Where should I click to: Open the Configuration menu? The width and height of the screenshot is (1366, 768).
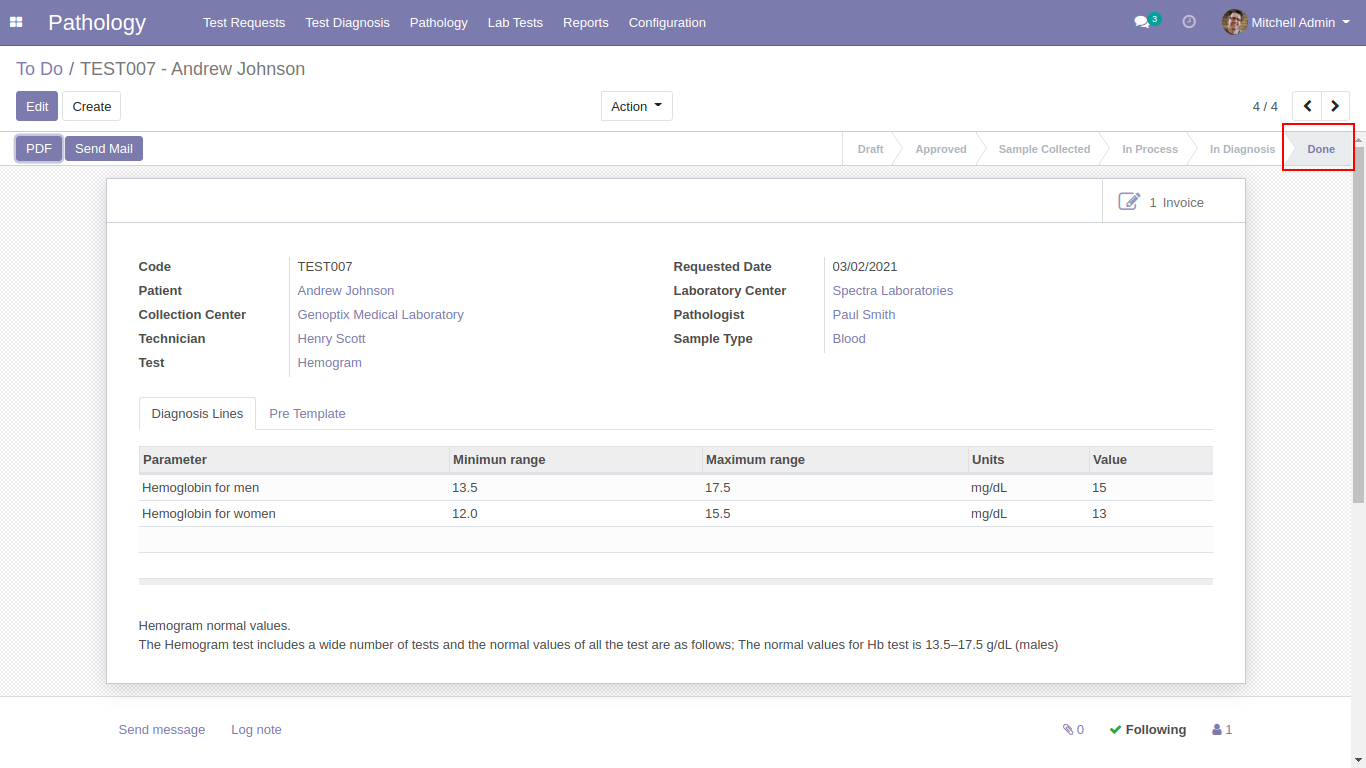click(667, 22)
